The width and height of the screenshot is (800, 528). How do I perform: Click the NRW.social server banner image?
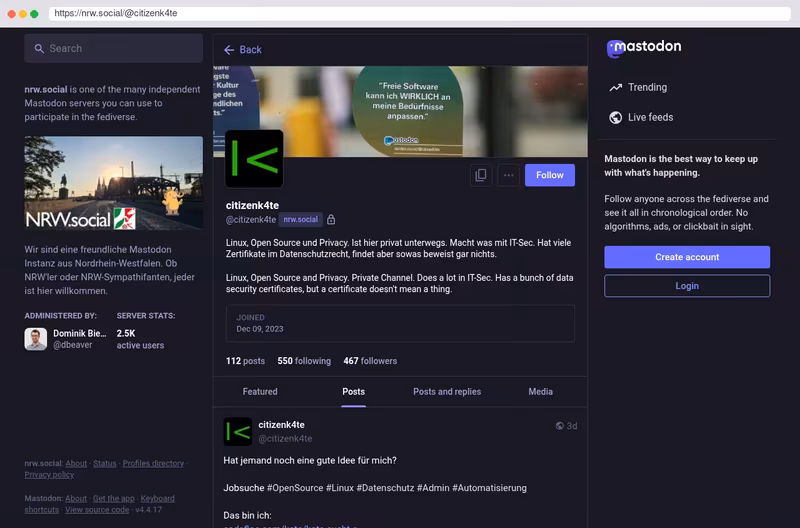pos(113,183)
